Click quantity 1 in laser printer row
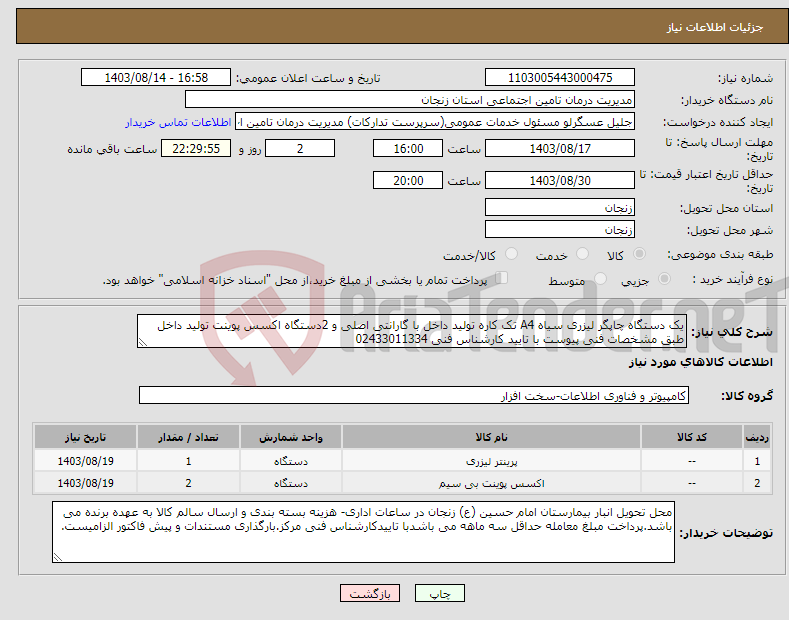Screen dimensions: 789x620 click(188, 461)
